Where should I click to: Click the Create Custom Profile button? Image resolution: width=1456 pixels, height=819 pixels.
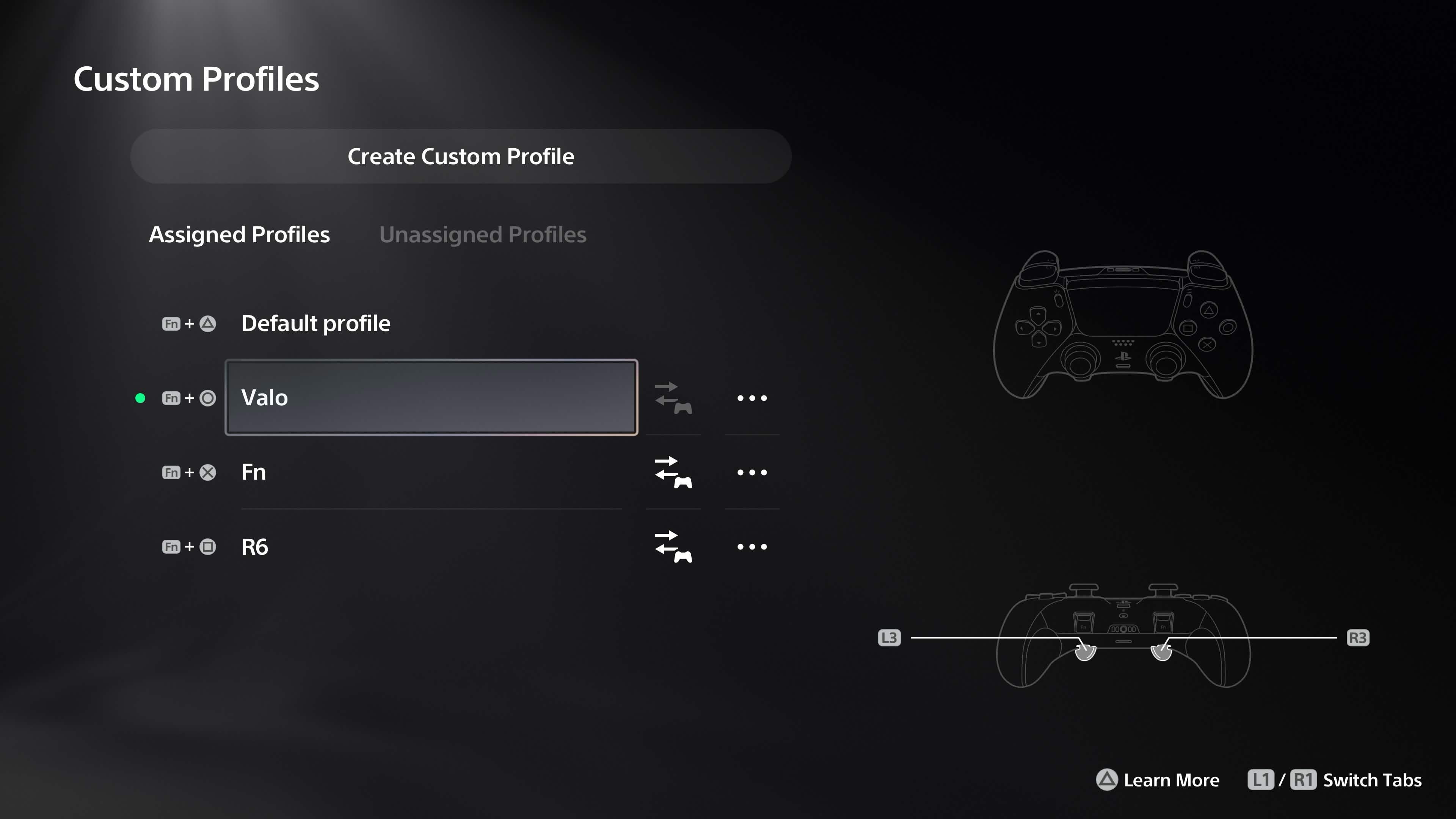pyautogui.click(x=461, y=156)
